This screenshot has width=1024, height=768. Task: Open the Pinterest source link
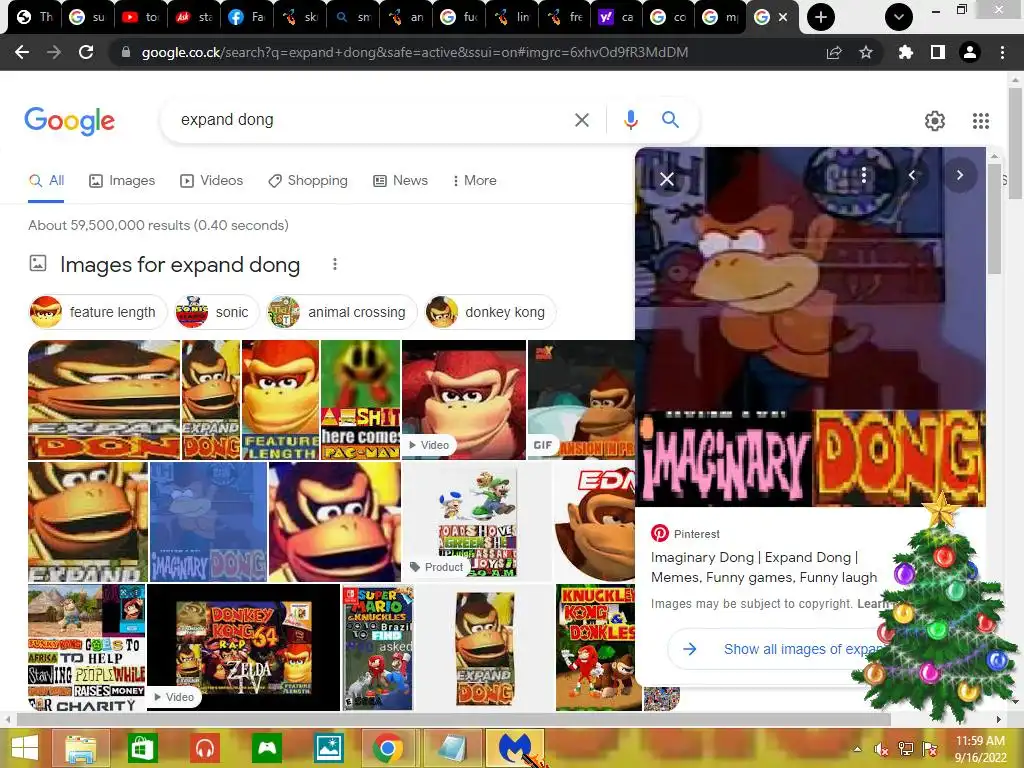(x=685, y=534)
